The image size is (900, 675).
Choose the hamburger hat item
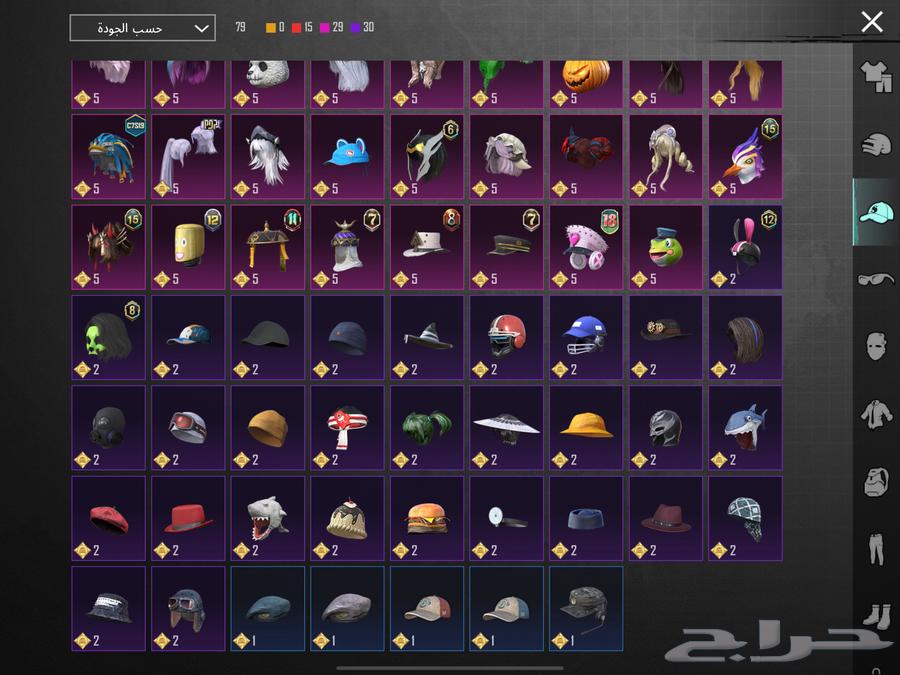coord(427,518)
